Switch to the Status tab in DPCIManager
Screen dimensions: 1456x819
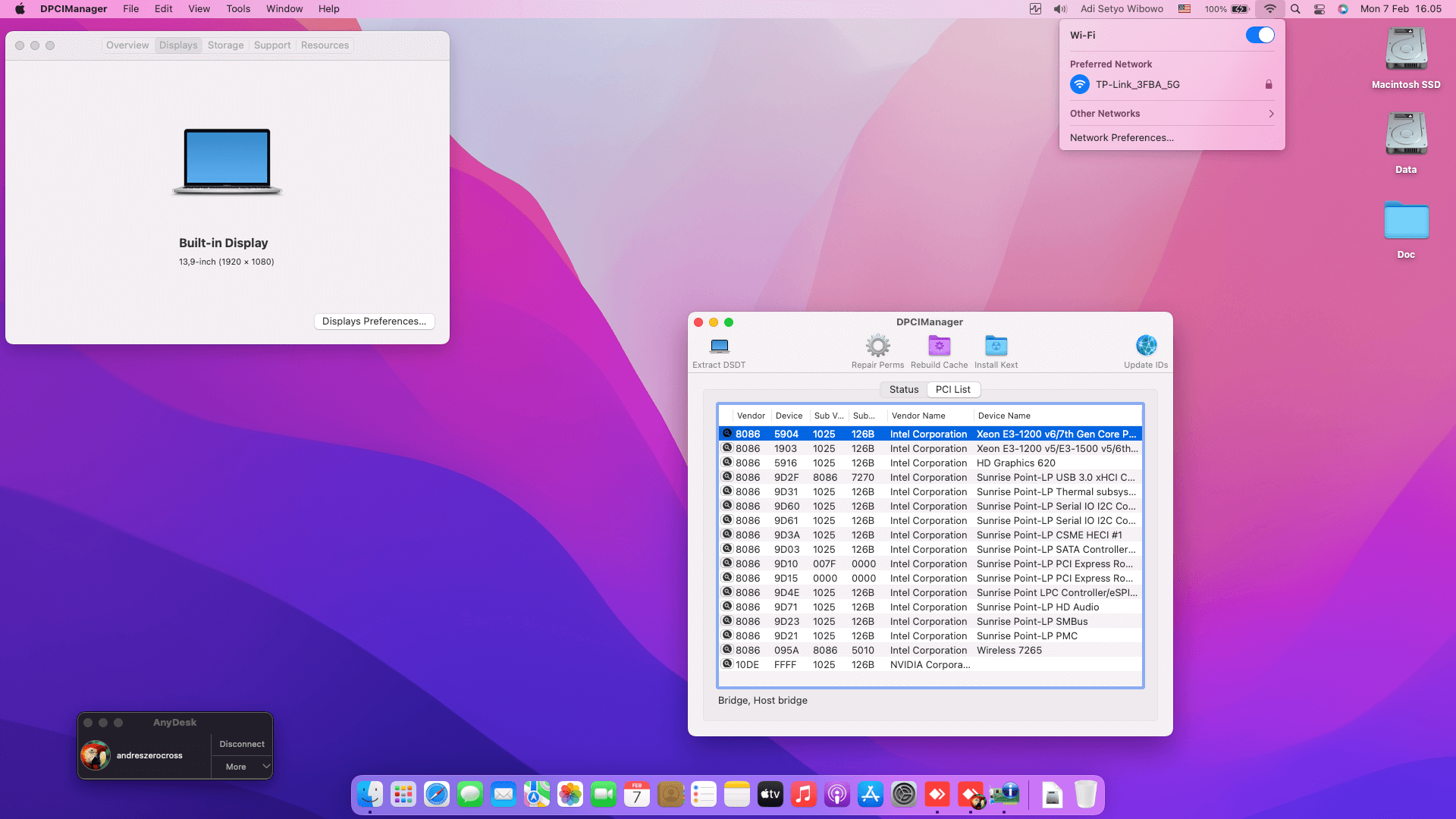point(903,390)
